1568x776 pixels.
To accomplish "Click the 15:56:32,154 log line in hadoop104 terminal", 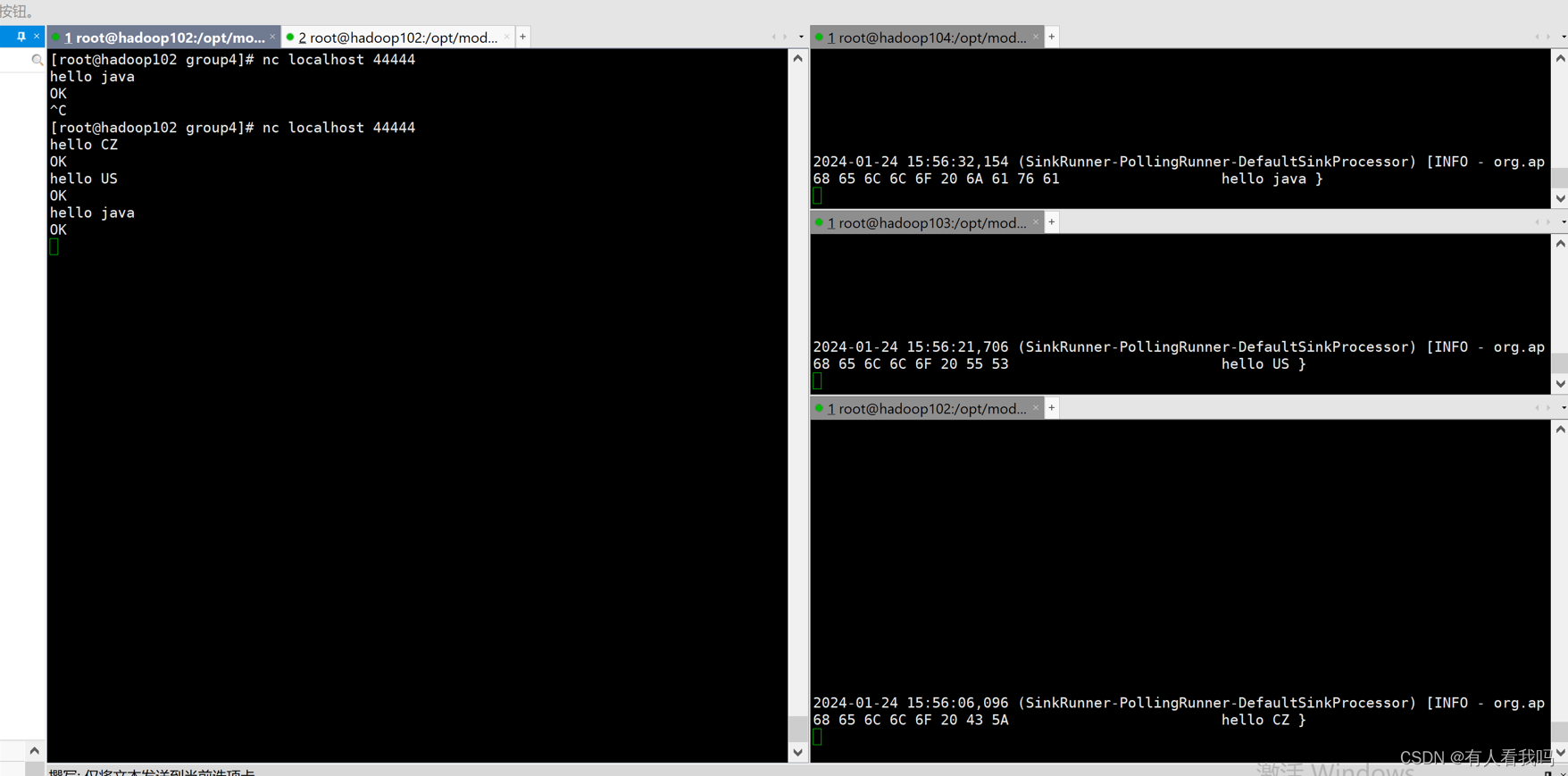I will click(x=1179, y=162).
